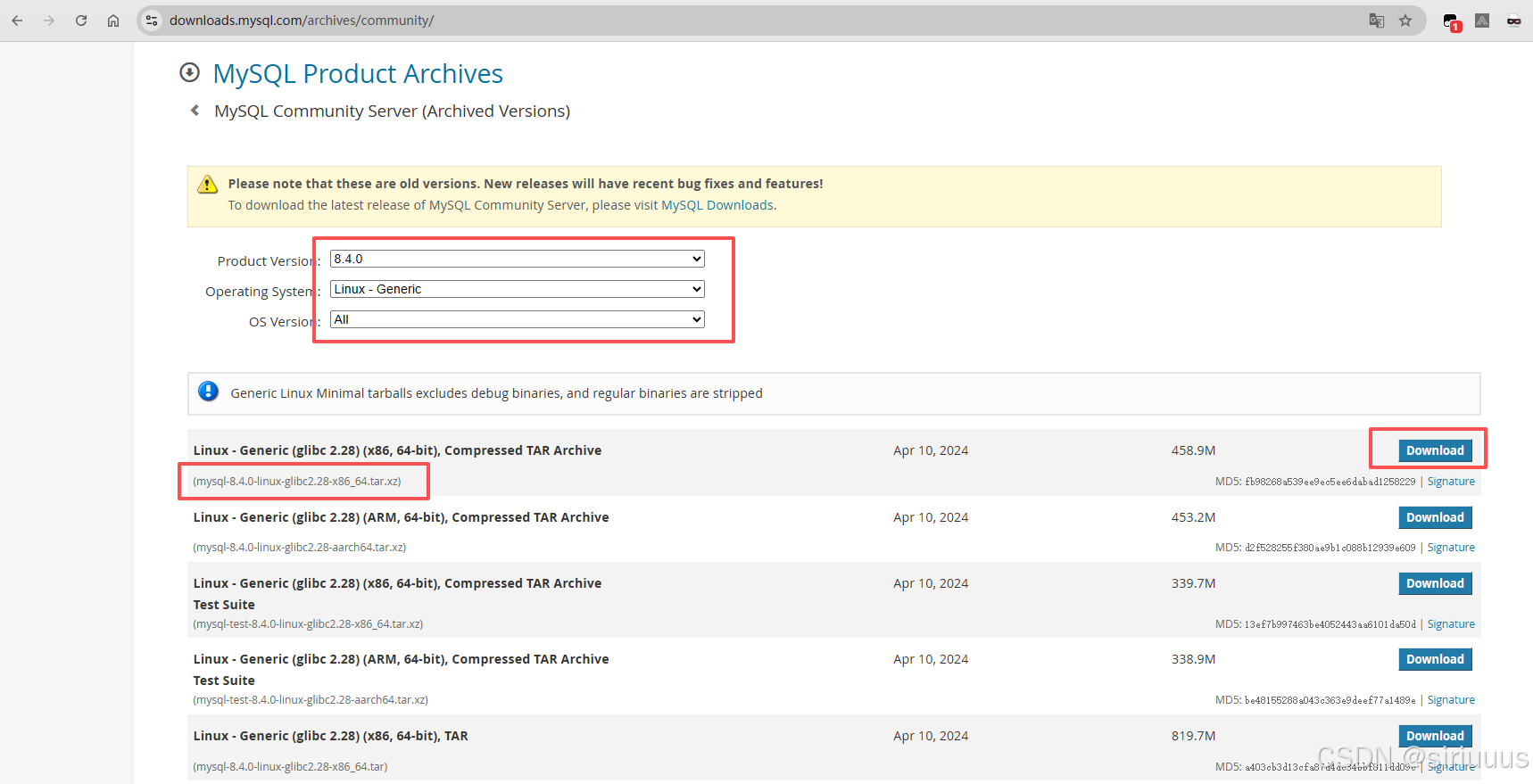Open the extension with red badge
1533x784 pixels.
[x=1452, y=21]
